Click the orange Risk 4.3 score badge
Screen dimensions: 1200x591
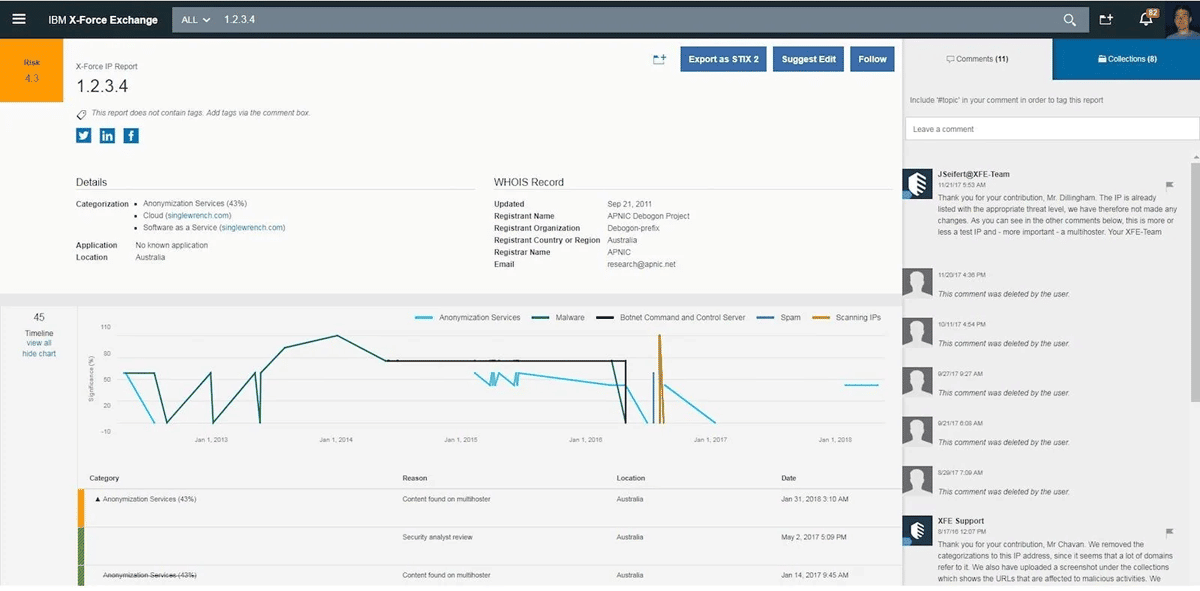(x=32, y=70)
